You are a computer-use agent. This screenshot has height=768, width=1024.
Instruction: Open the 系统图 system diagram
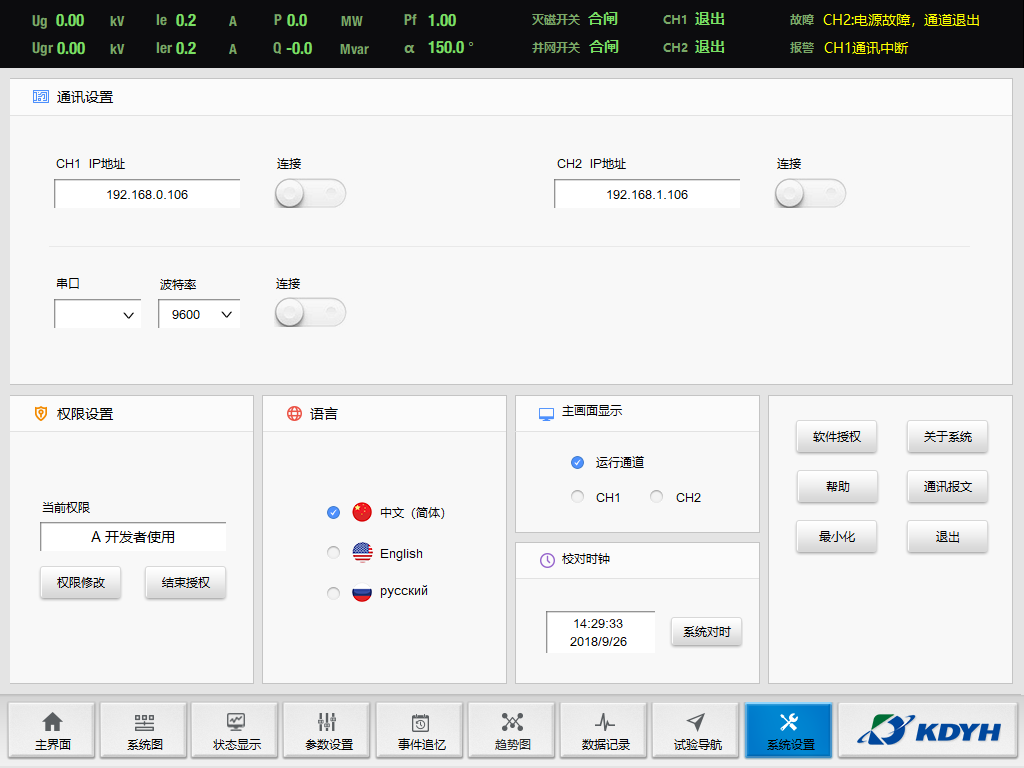pos(144,730)
